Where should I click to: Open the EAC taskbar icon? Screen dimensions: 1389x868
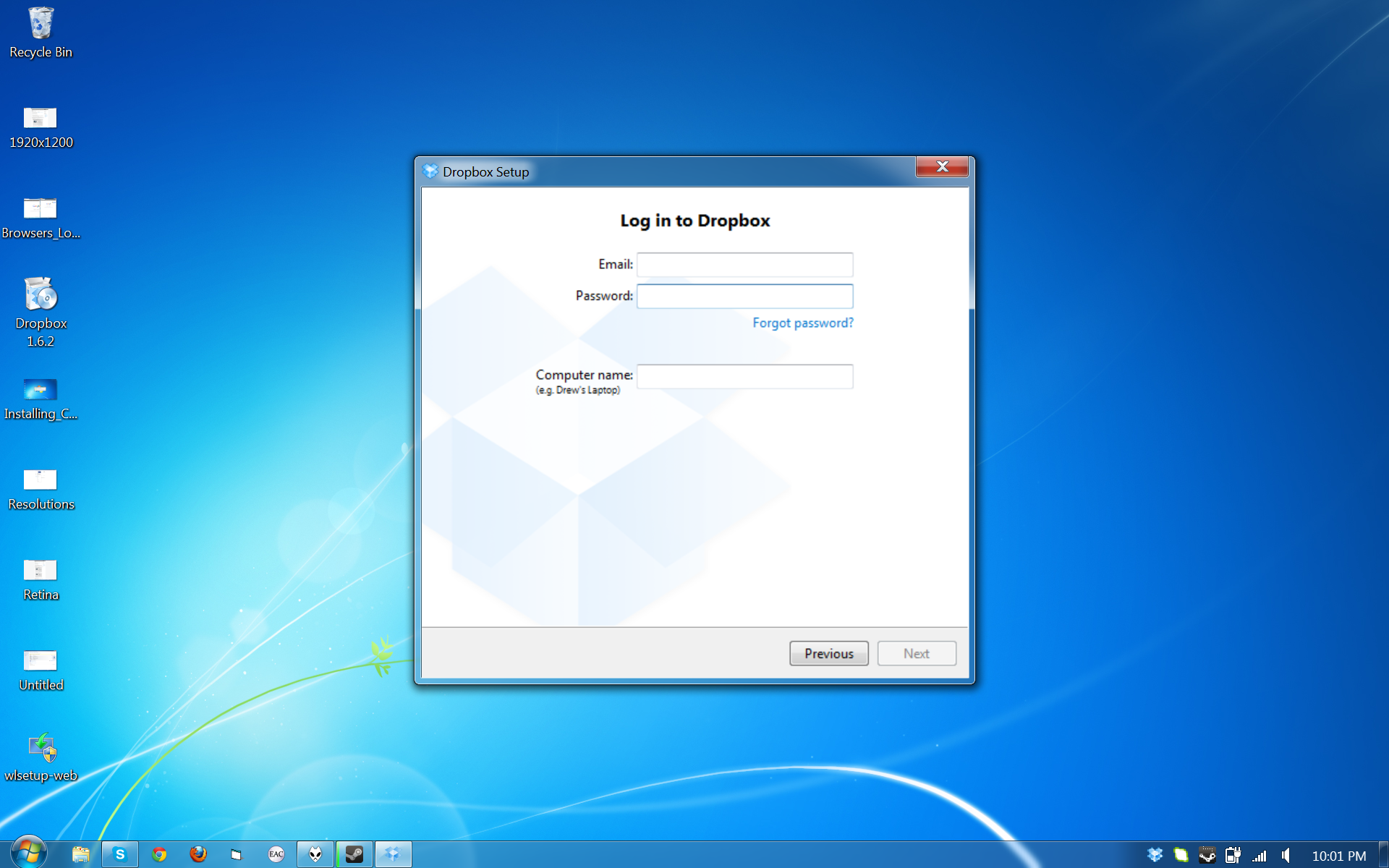point(276,854)
